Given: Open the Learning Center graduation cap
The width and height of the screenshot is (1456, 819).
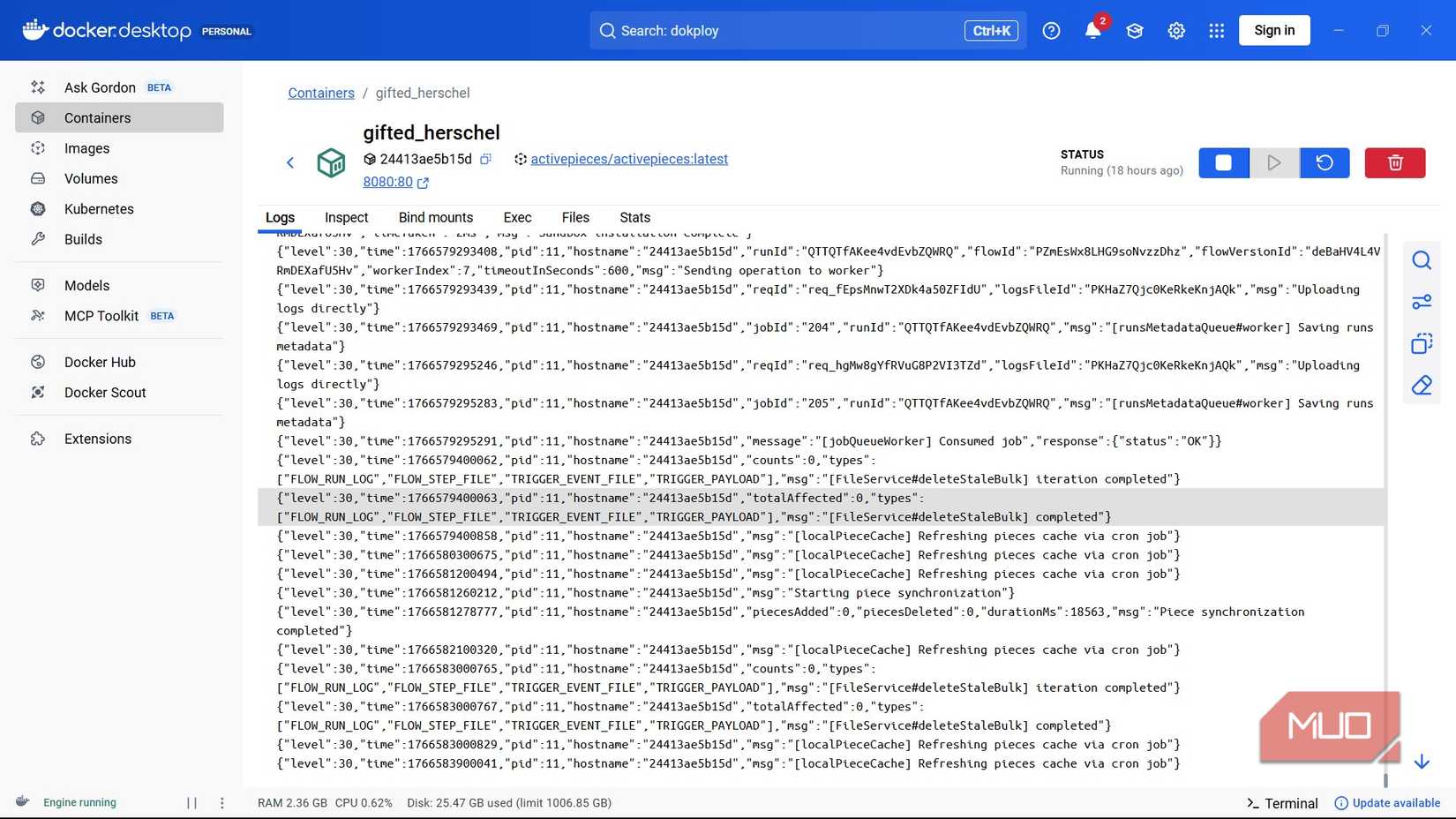Looking at the screenshot, I should (x=1134, y=30).
